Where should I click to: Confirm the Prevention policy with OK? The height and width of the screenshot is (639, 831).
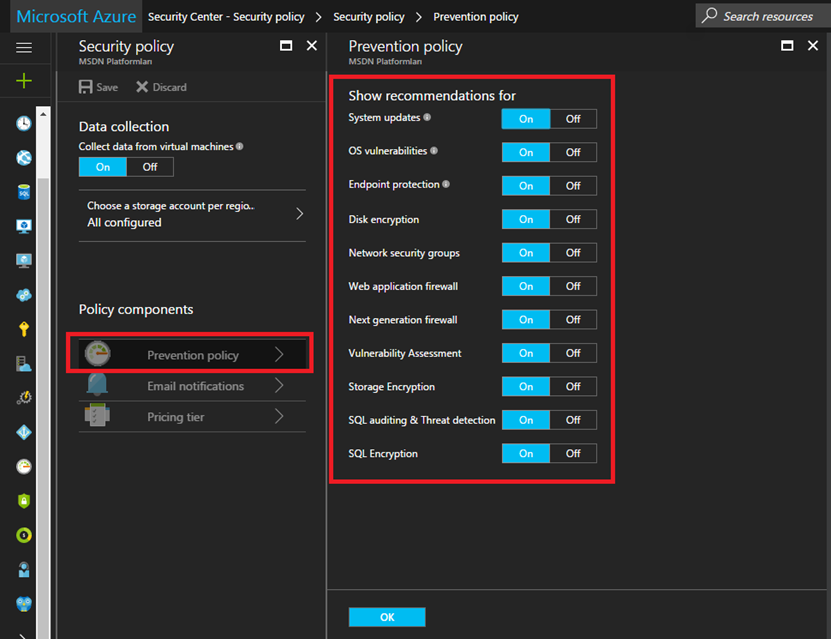pyautogui.click(x=387, y=617)
